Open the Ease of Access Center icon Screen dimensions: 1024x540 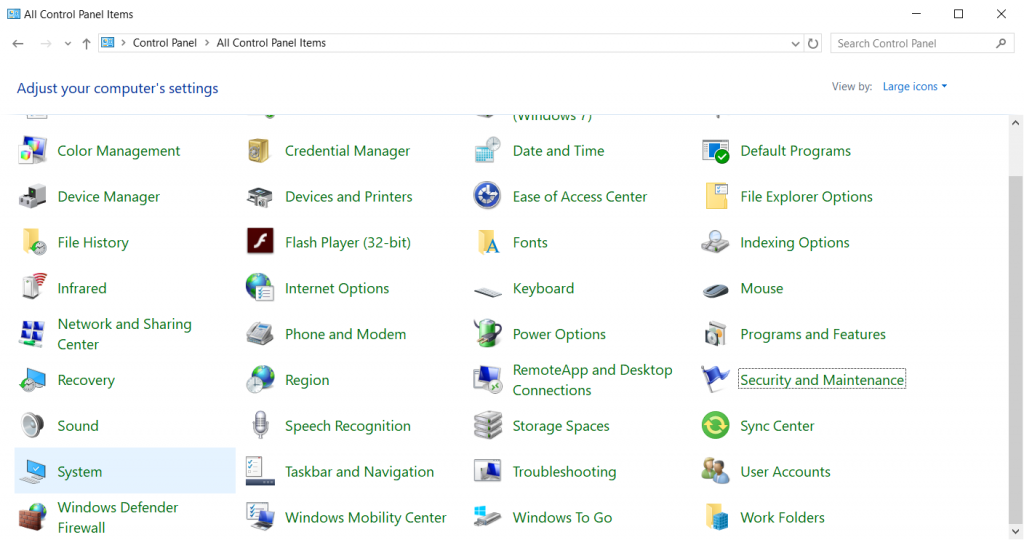click(x=487, y=196)
